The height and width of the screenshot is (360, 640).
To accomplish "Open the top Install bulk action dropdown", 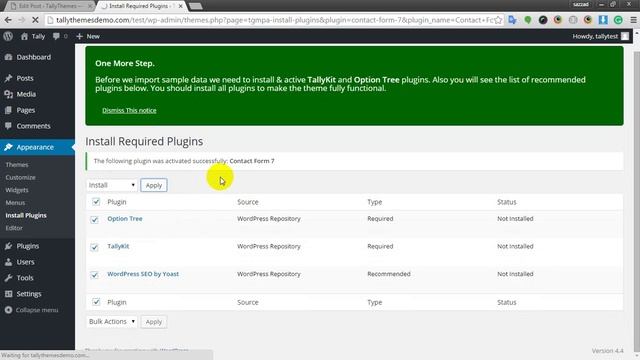I will tap(111, 185).
